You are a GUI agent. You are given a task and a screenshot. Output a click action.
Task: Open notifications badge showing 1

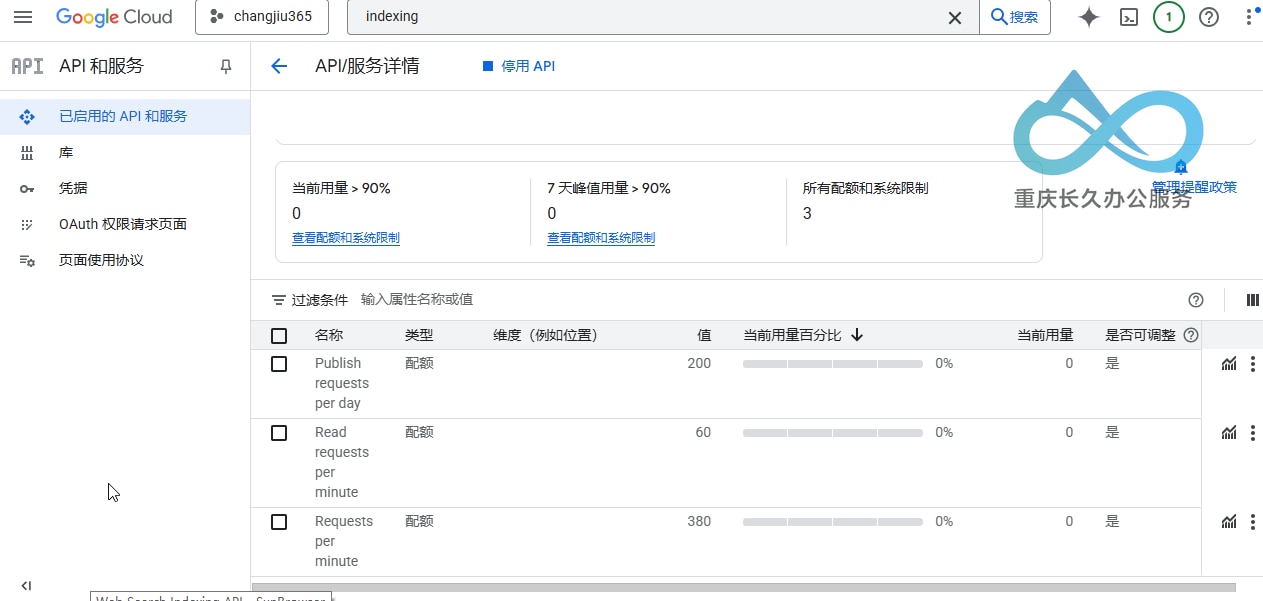point(1168,17)
